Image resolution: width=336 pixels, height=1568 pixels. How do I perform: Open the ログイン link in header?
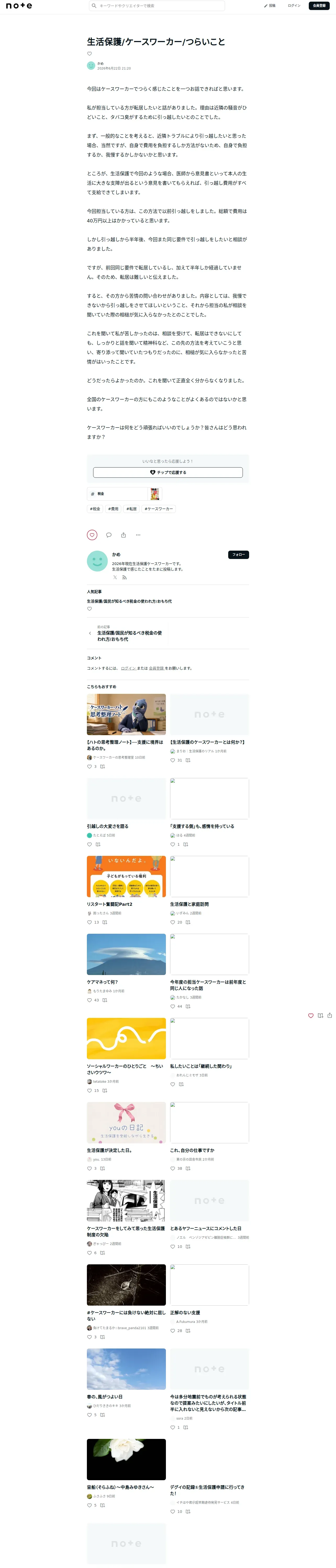click(x=294, y=5)
